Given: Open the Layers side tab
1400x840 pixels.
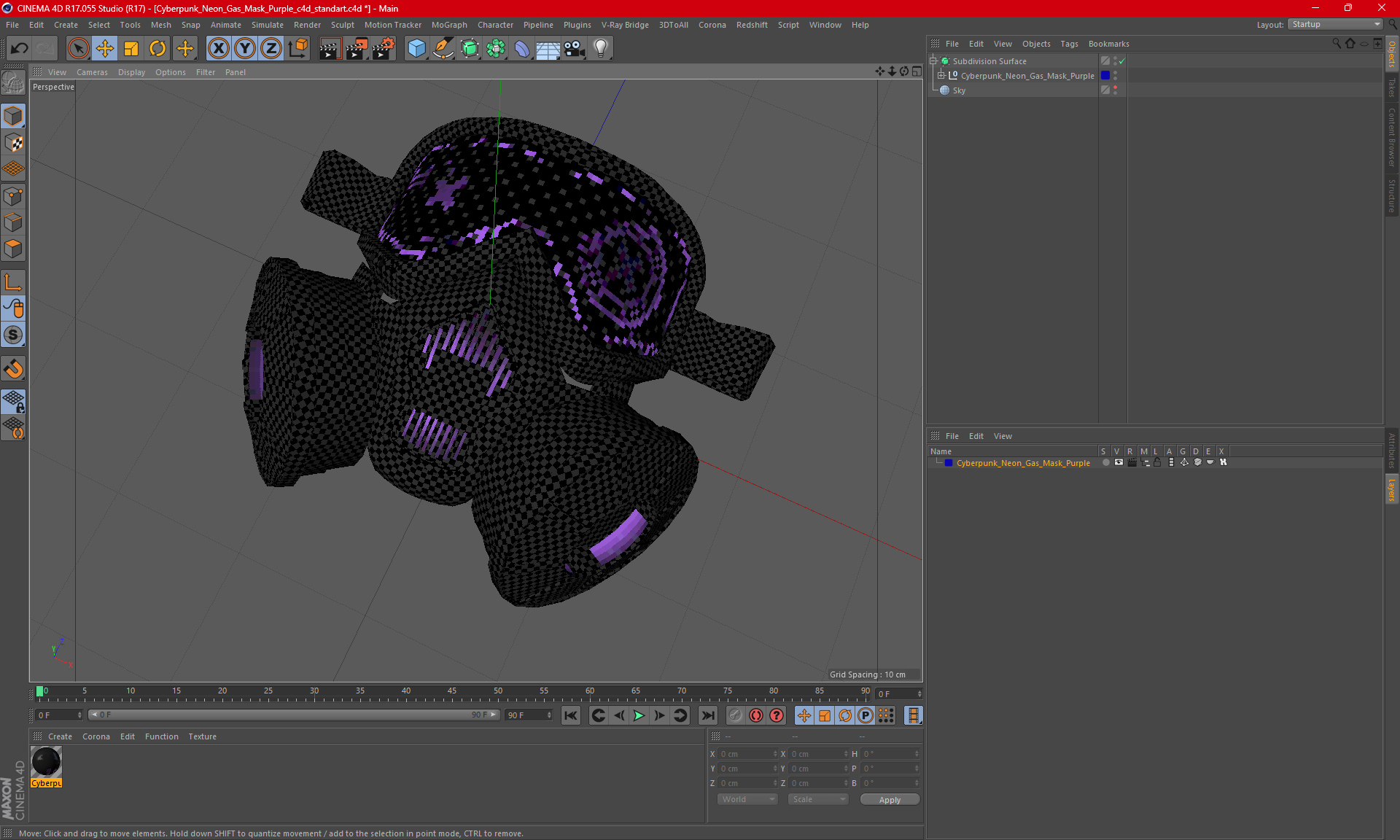Looking at the screenshot, I should (x=1391, y=489).
